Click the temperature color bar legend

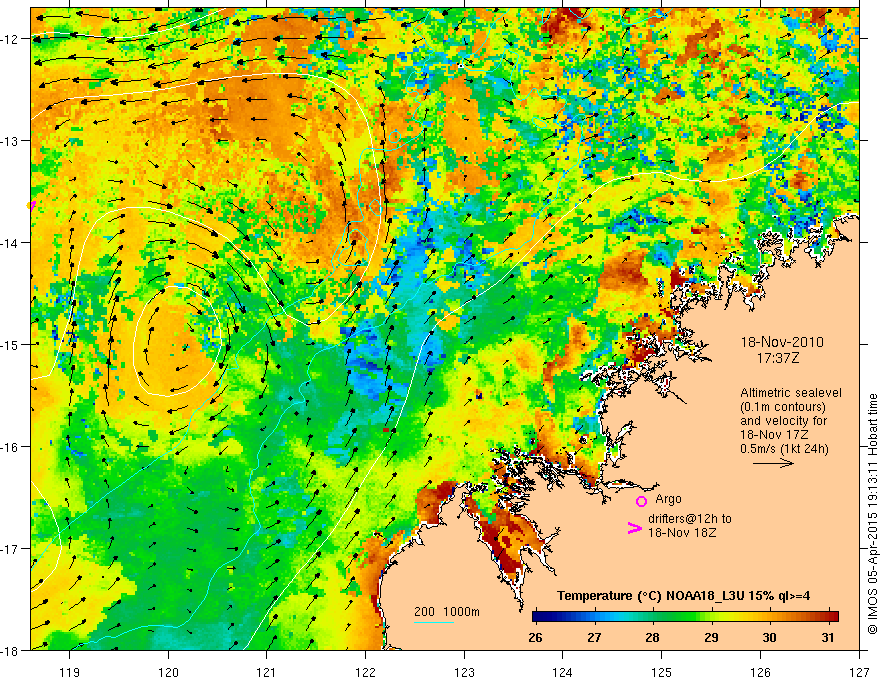tap(685, 617)
